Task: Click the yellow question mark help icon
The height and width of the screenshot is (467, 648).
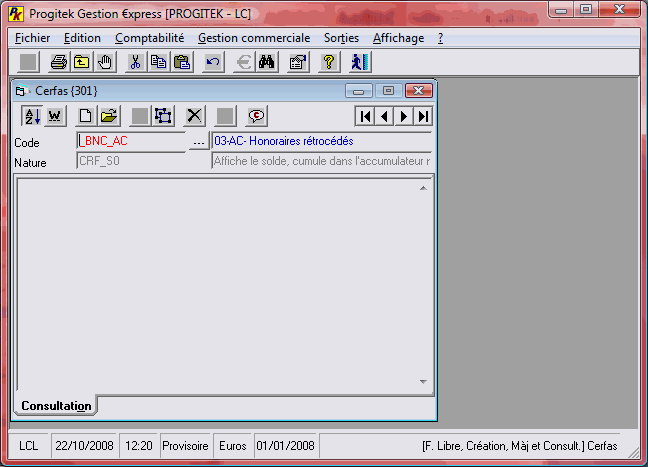Action: coord(327,62)
